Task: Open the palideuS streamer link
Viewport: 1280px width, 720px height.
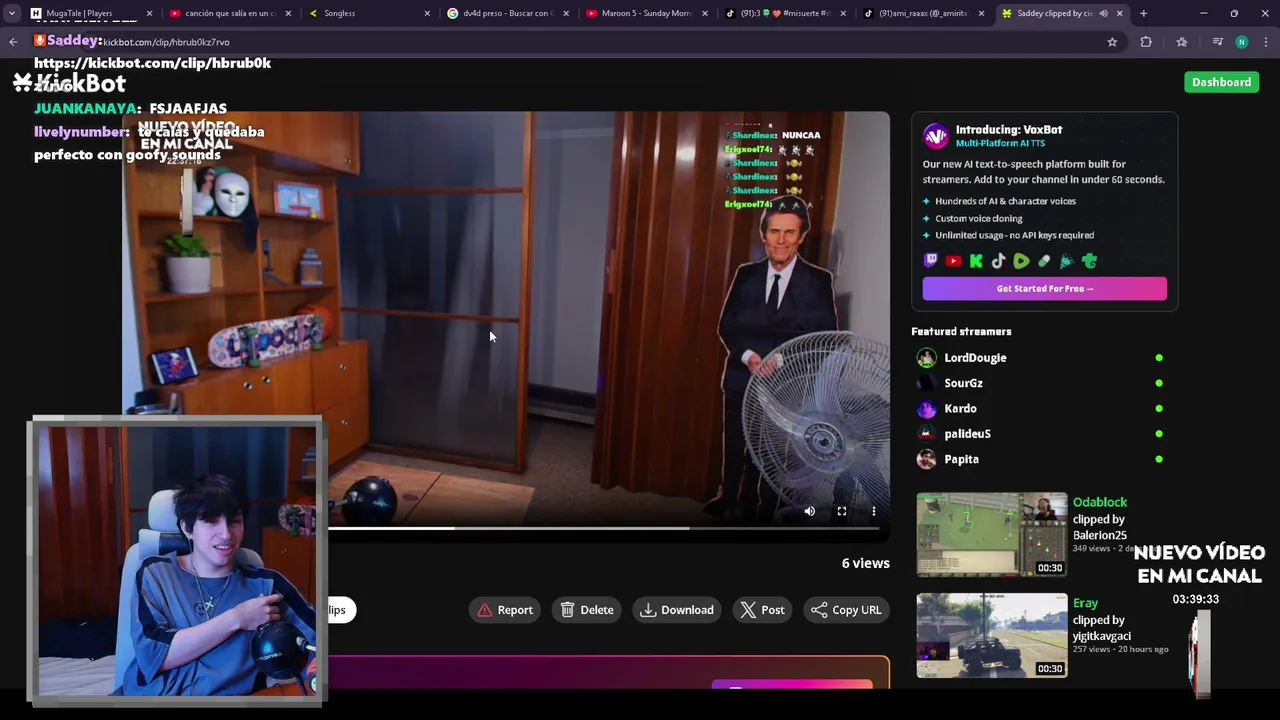Action: point(967,434)
